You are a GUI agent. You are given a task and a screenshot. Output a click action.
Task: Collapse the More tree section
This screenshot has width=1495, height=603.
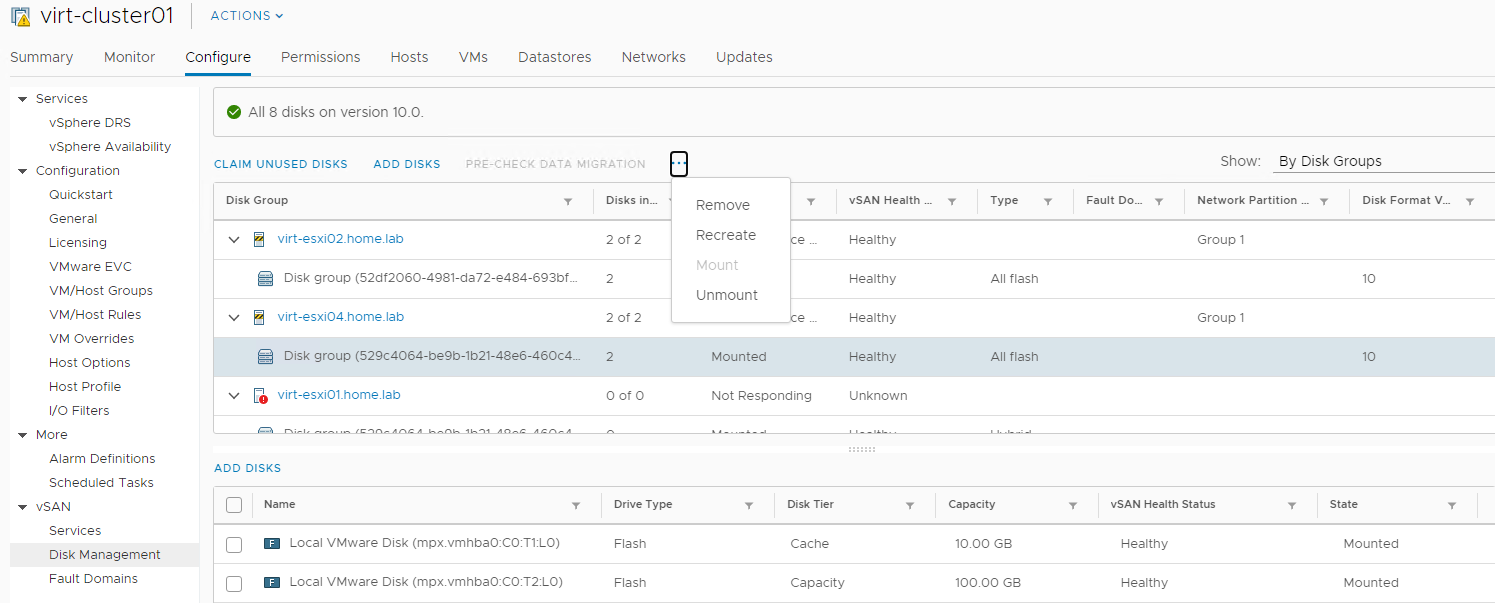(22, 435)
